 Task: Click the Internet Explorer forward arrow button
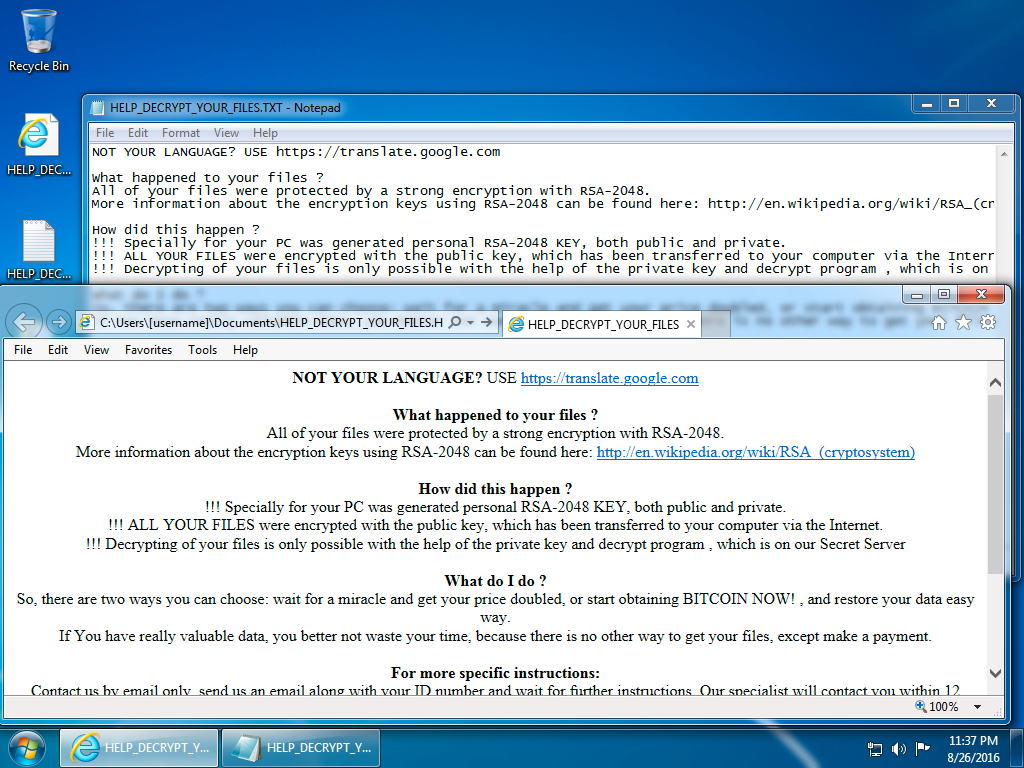[x=58, y=322]
